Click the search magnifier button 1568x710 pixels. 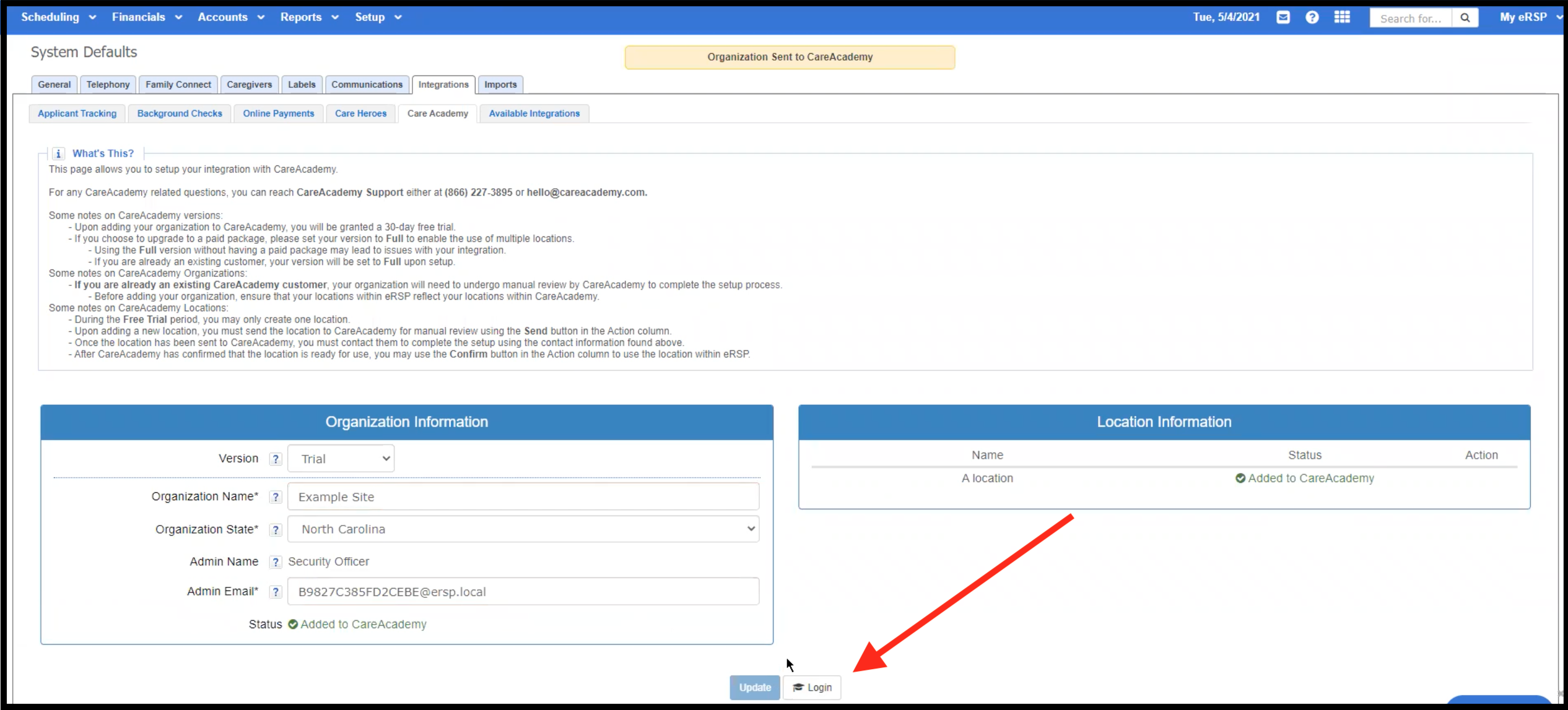(1465, 18)
